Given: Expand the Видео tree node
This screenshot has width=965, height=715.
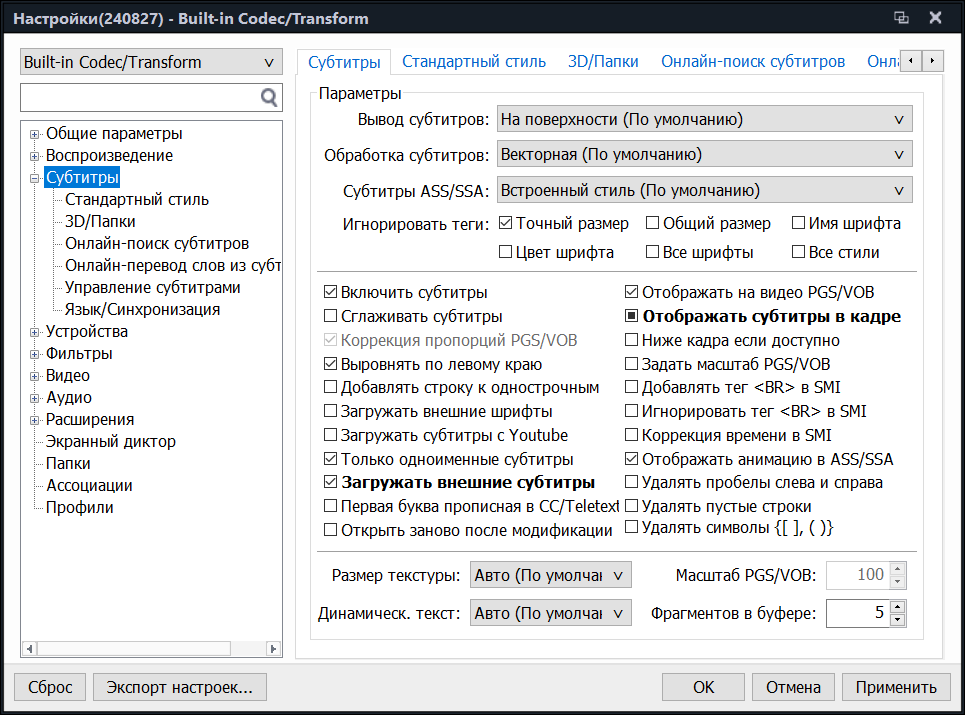Looking at the screenshot, I should click(x=35, y=376).
